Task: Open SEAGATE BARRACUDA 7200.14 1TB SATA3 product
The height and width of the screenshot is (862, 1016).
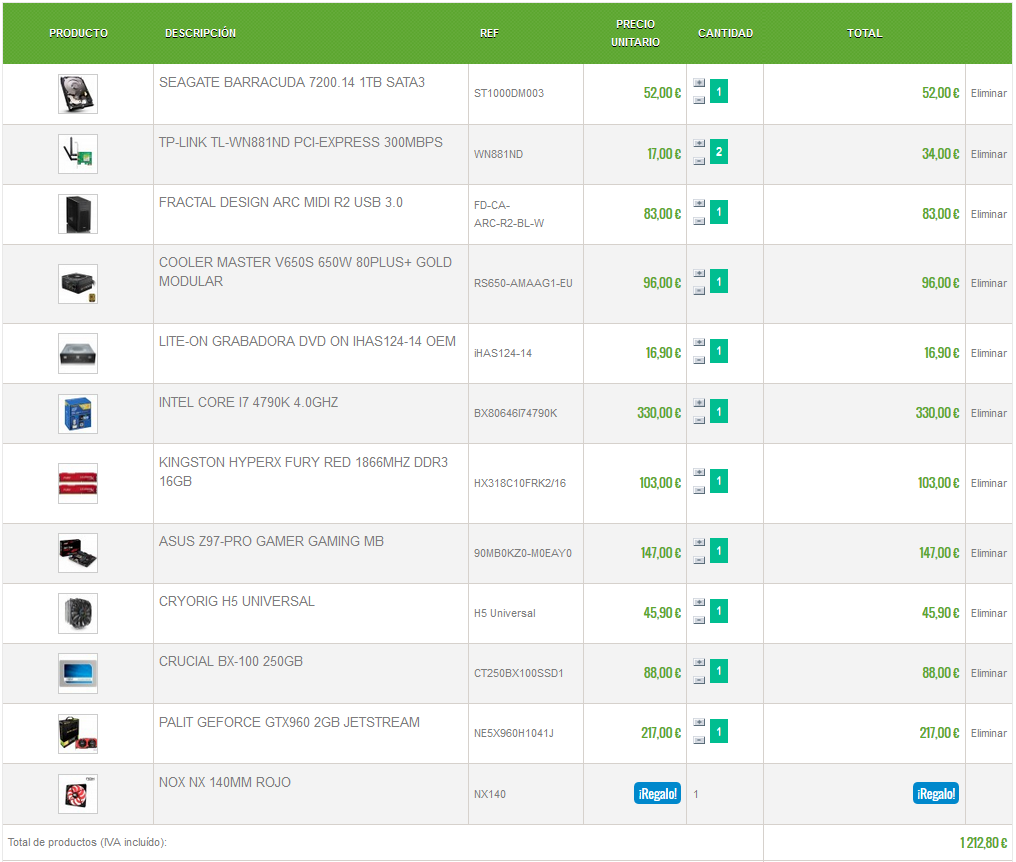Action: point(292,82)
